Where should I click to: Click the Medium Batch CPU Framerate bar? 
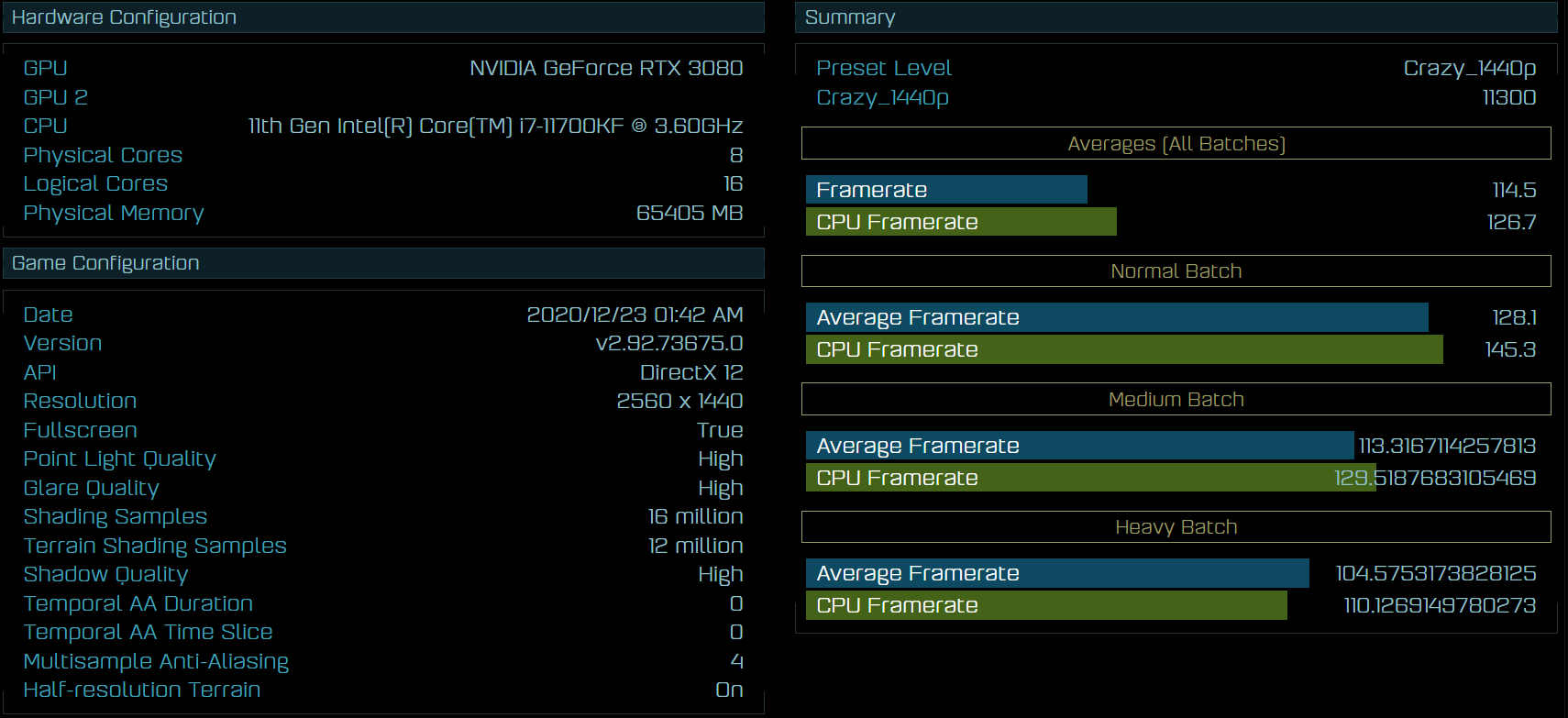[x=1090, y=478]
